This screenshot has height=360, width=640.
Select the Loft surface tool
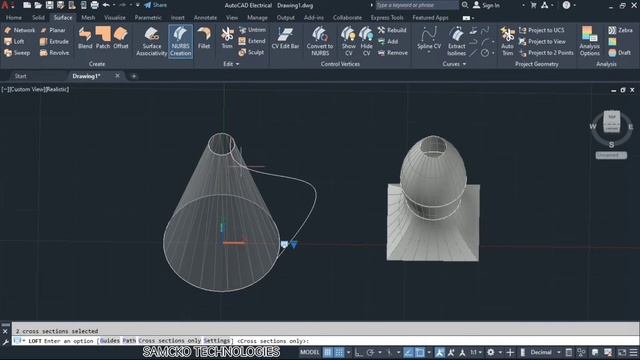click(14, 42)
